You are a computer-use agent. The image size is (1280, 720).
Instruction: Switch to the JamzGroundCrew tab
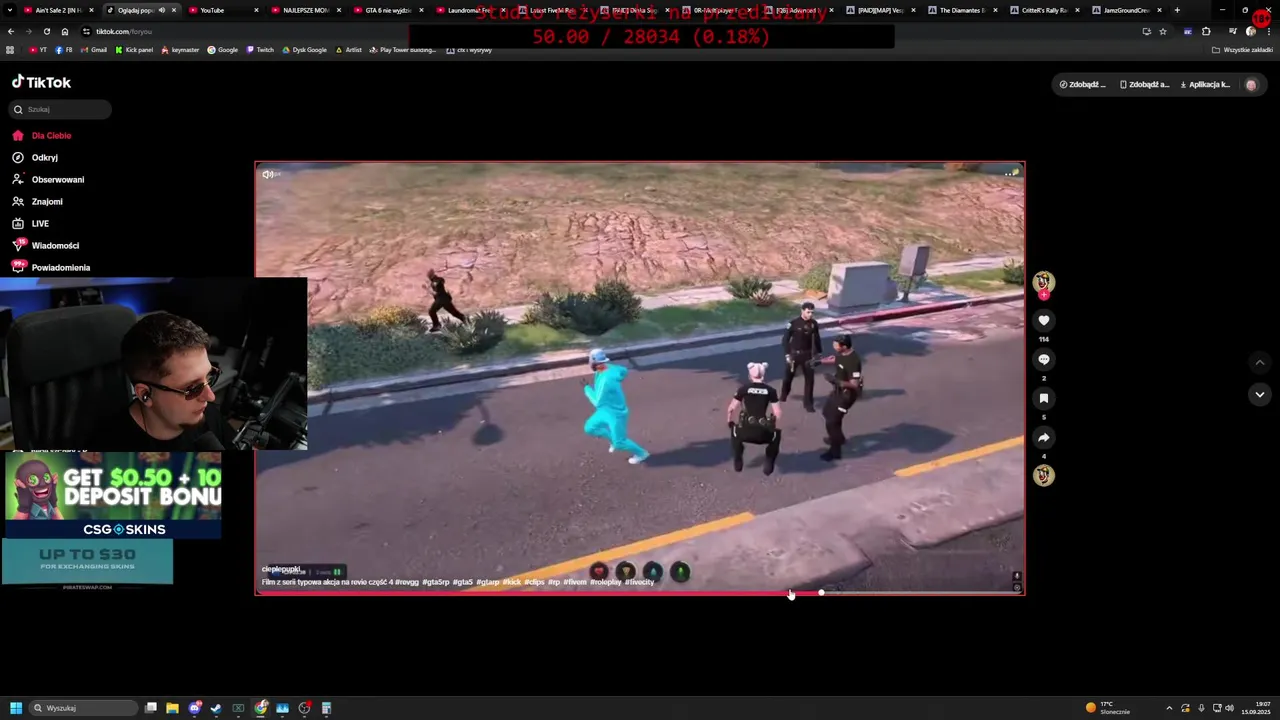1126,10
